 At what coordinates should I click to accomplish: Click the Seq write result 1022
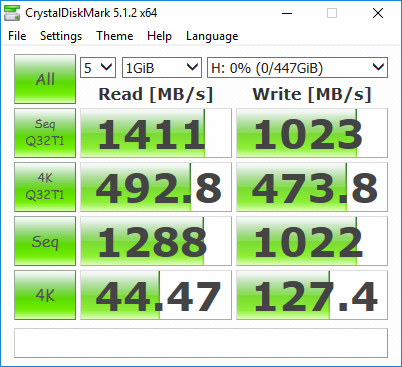[312, 241]
